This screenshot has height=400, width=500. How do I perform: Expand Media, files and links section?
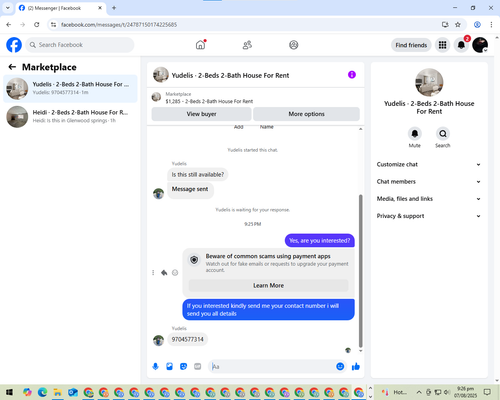(x=429, y=199)
